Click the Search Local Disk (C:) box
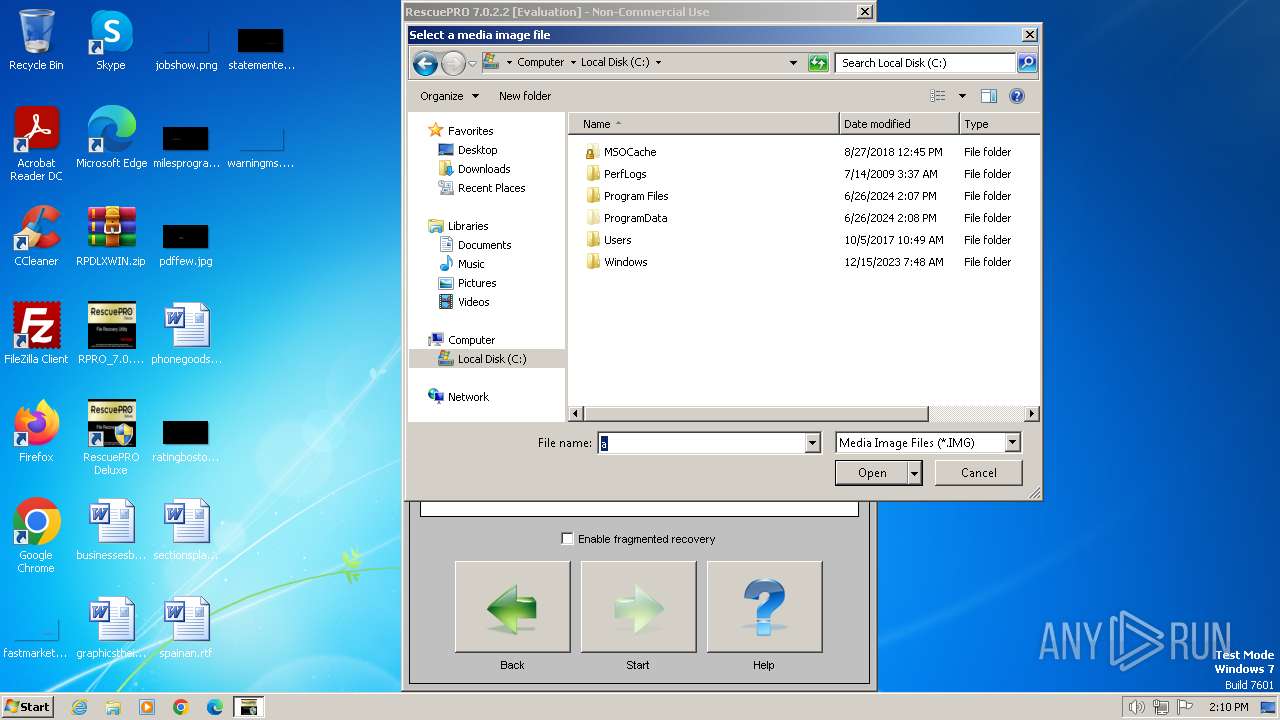1280x720 pixels. pos(926,62)
